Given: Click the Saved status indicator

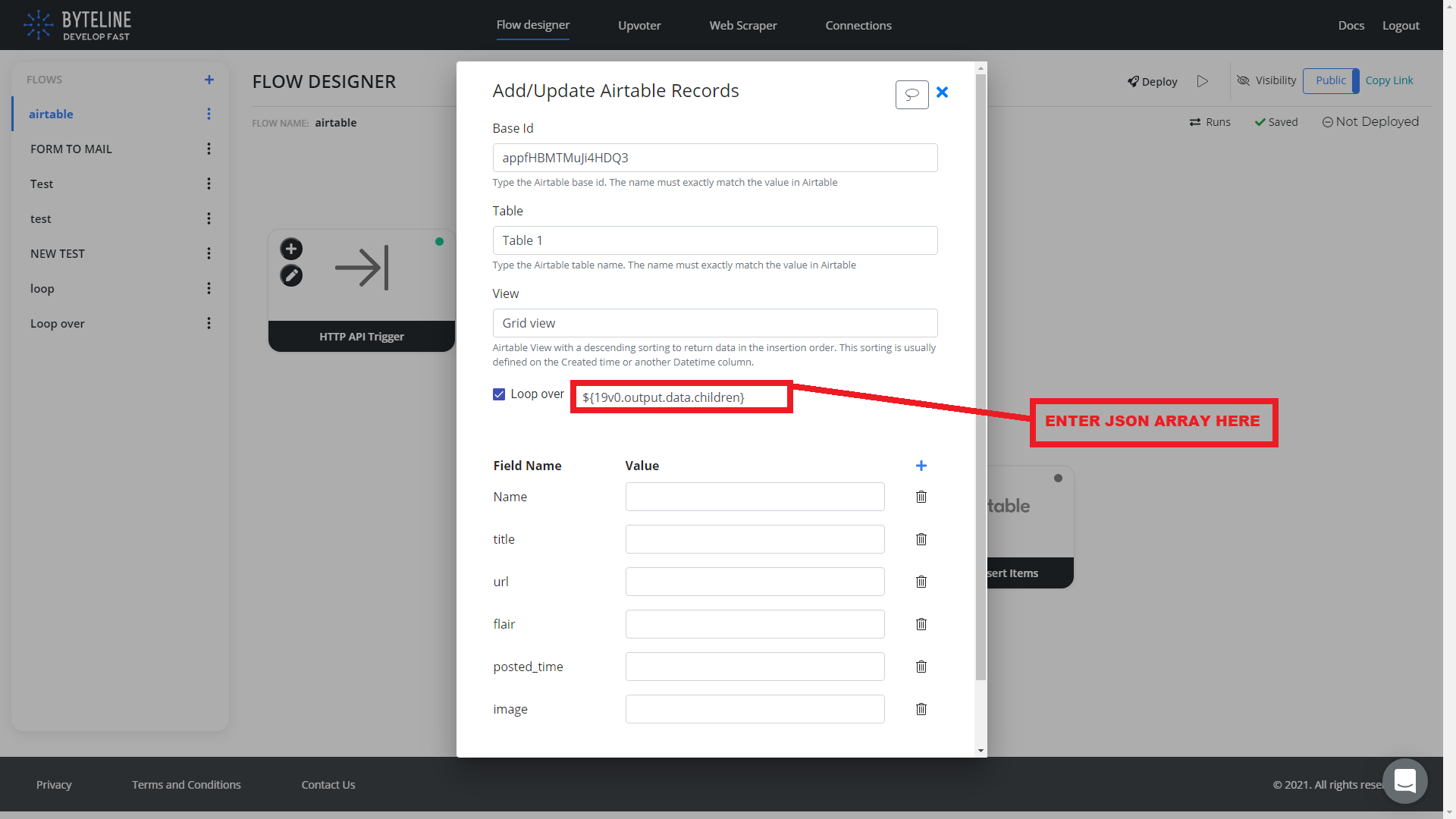Looking at the screenshot, I should [x=1276, y=122].
